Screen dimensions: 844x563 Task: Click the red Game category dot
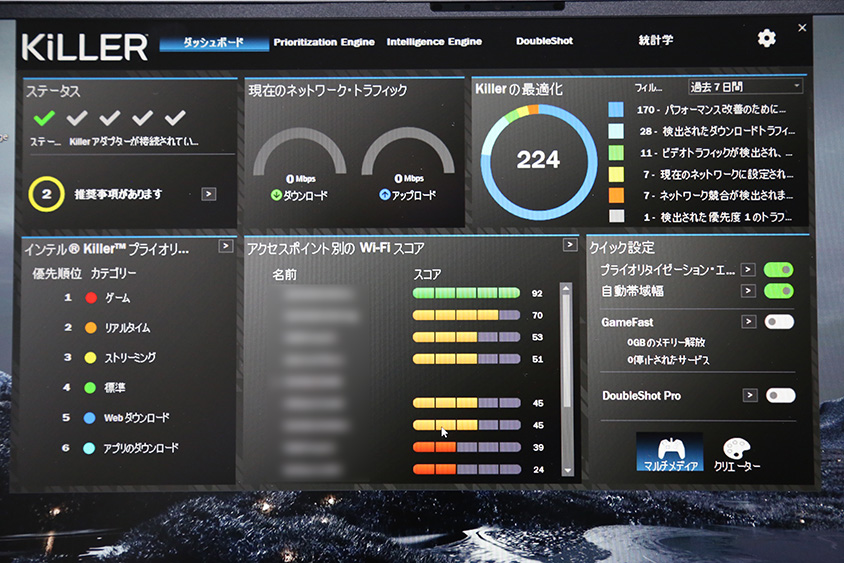pos(91,298)
